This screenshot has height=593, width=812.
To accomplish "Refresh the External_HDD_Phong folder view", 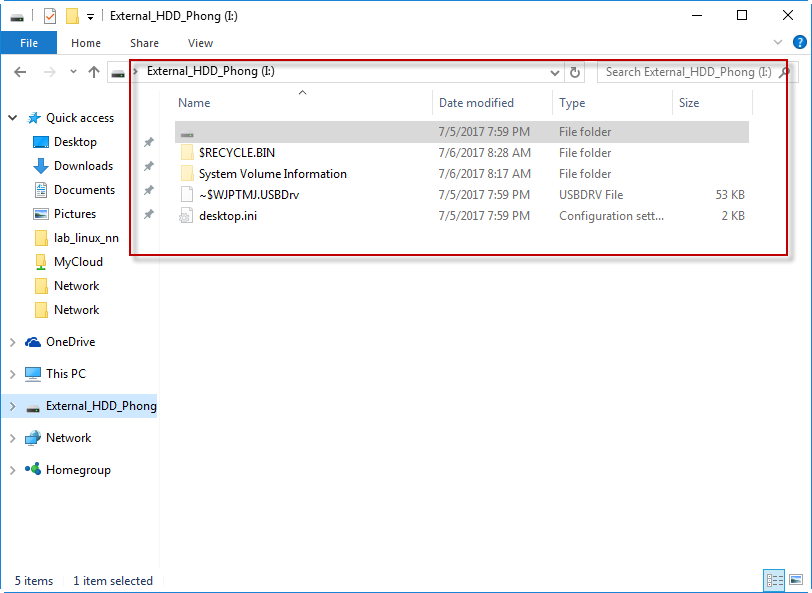I will click(x=575, y=72).
